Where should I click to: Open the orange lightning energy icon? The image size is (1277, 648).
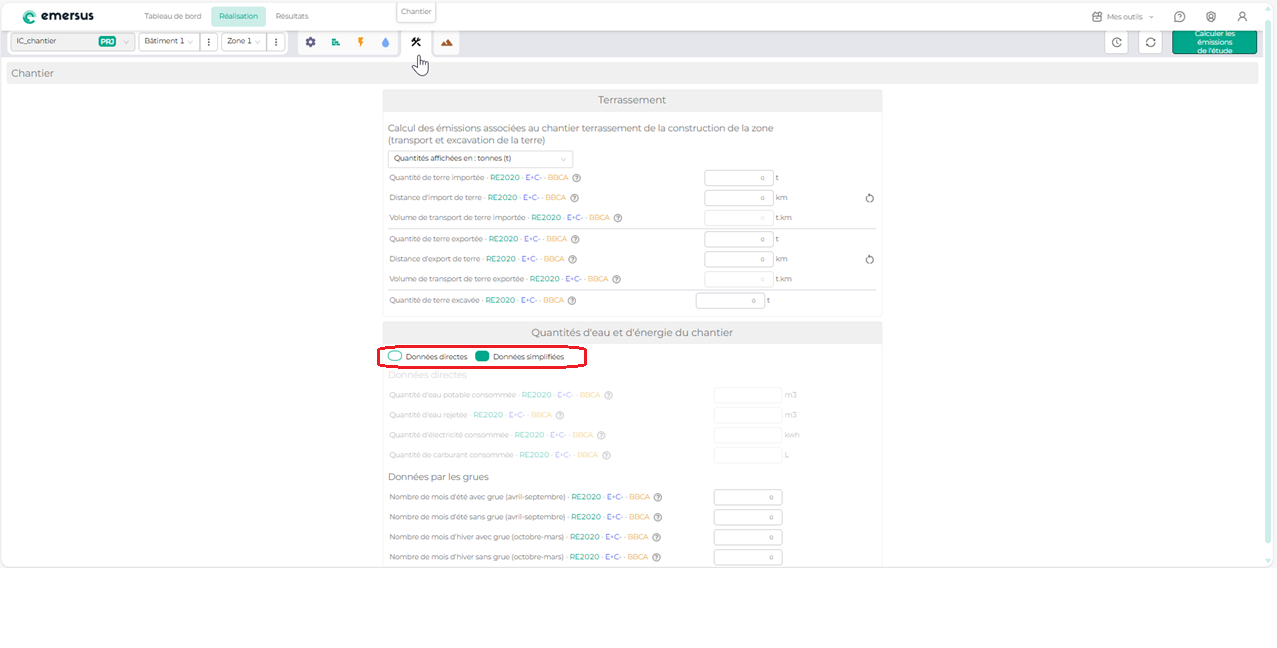tap(361, 42)
